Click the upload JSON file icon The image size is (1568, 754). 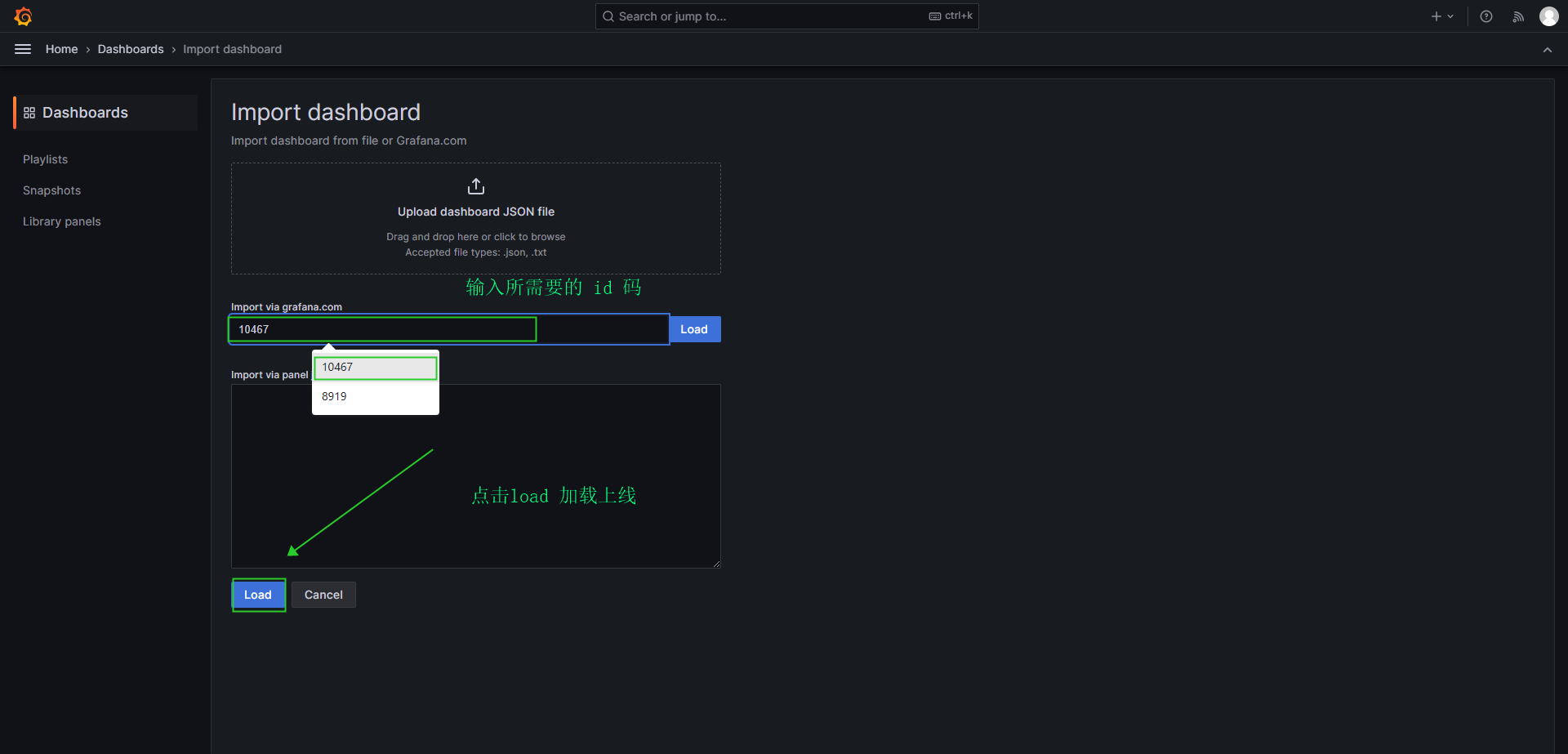[476, 187]
